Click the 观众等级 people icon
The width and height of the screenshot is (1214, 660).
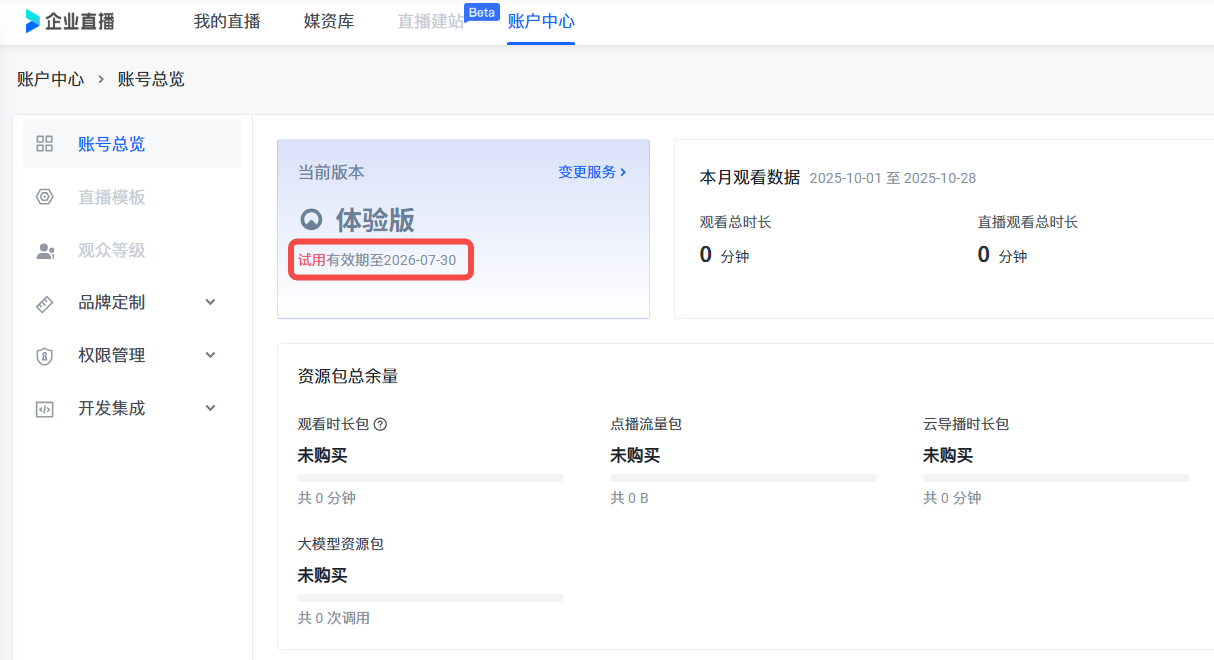44,250
